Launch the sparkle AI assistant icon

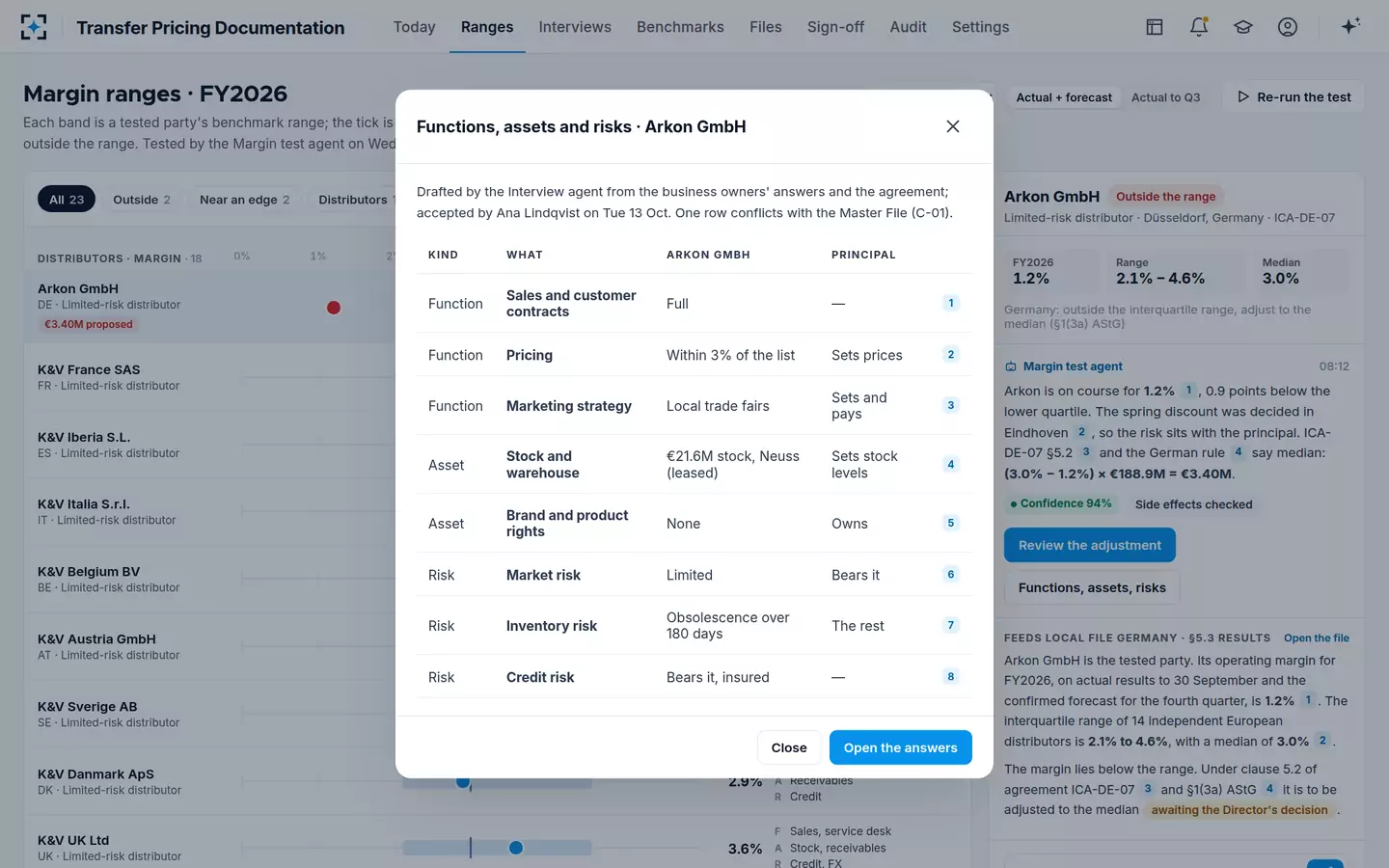[1350, 26]
